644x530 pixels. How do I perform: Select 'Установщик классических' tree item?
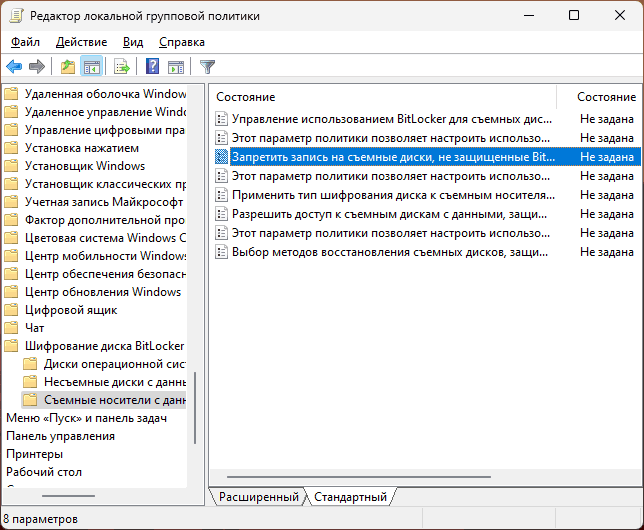tap(106, 184)
